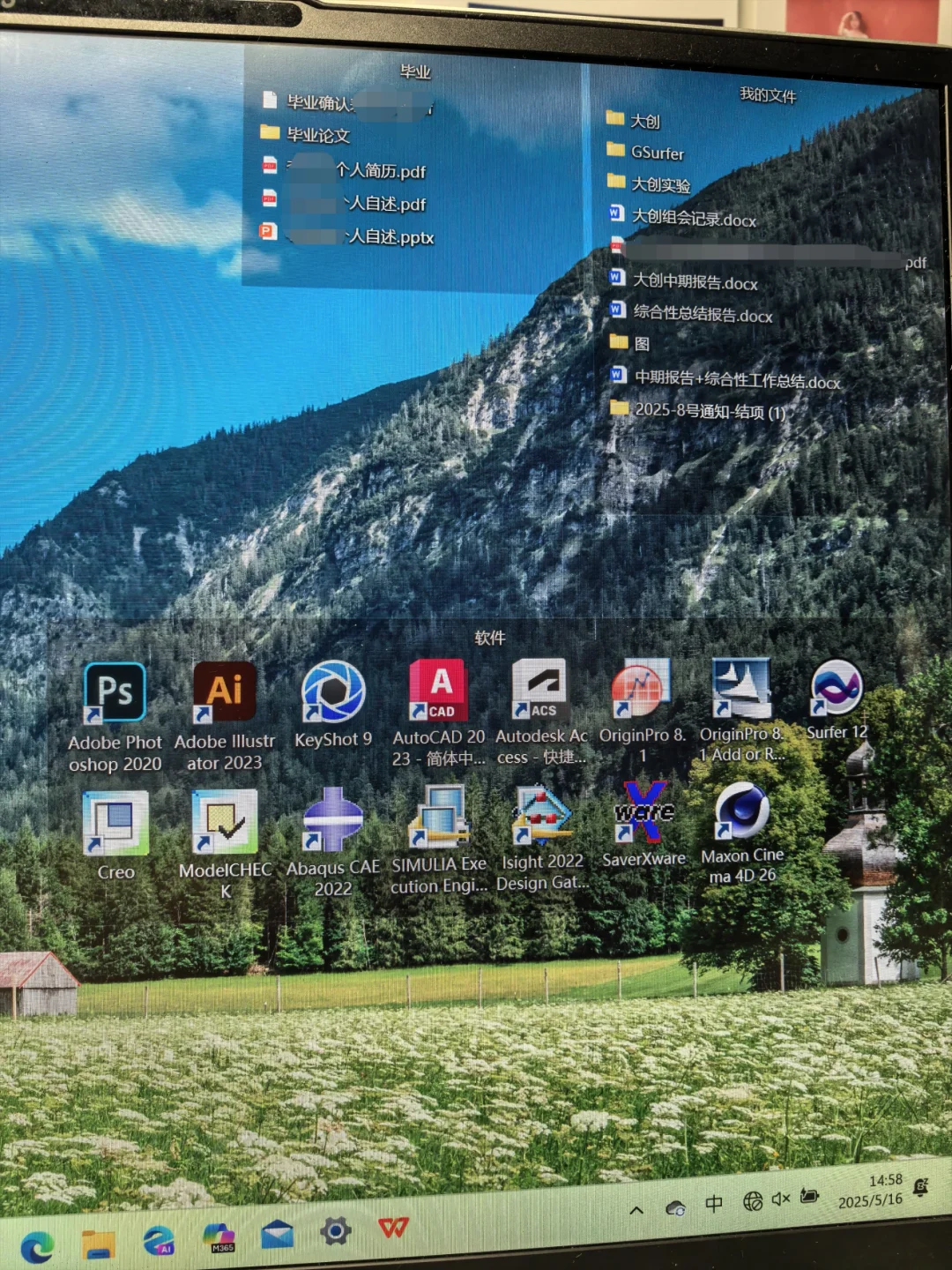Open the 大创实验 folder
The height and width of the screenshot is (1270, 952).
pos(649,183)
